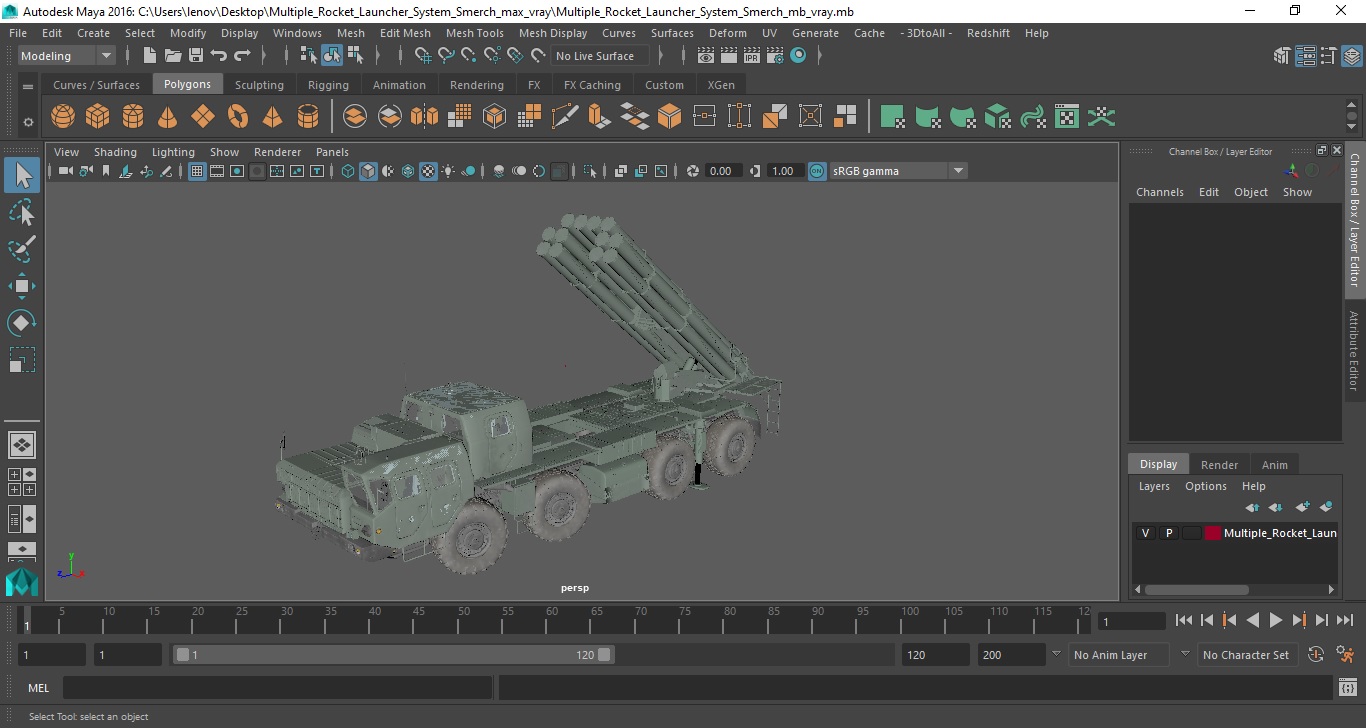The image size is (1366, 728).
Task: Click the time range slider bar
Action: 393,655
